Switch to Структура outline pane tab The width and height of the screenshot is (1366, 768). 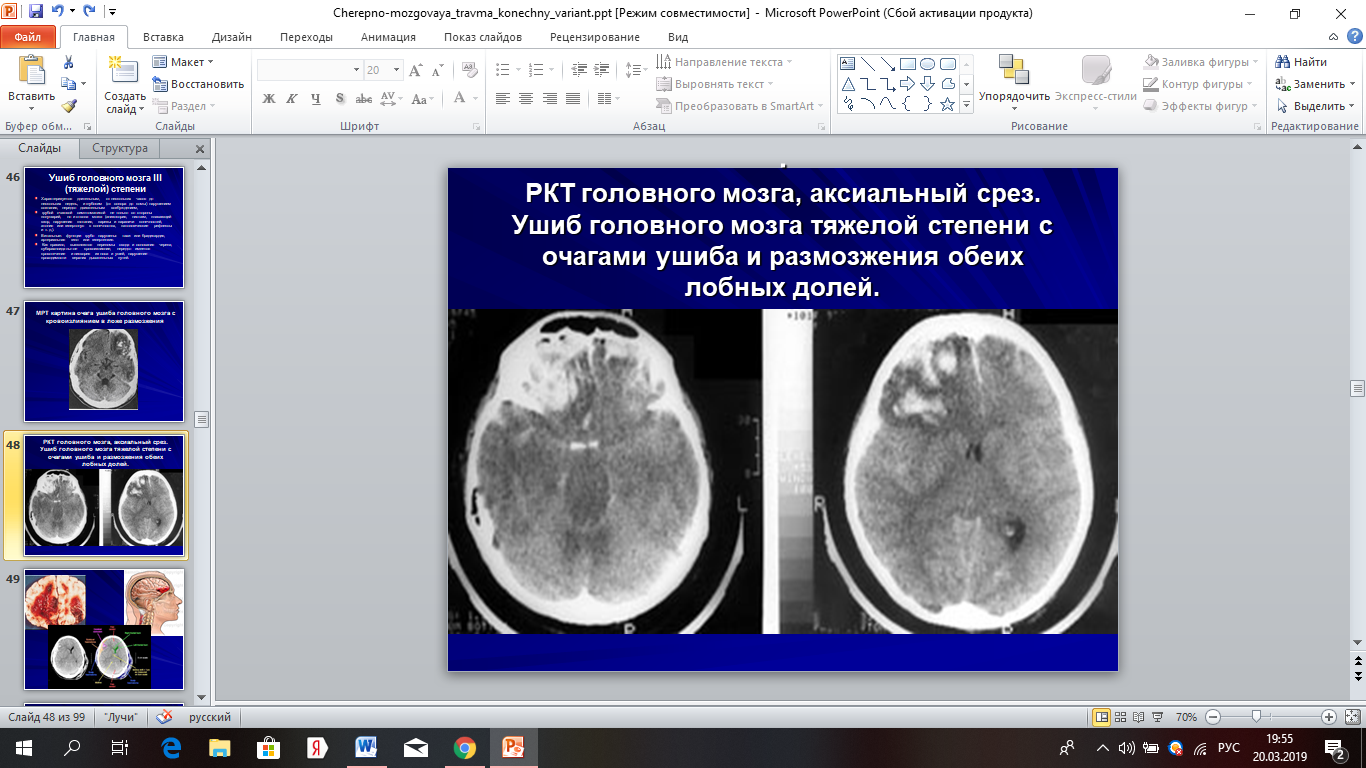(x=120, y=148)
